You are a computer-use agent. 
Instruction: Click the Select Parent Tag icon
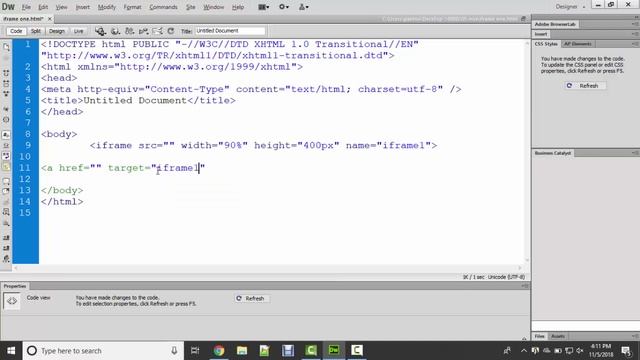click(6, 109)
